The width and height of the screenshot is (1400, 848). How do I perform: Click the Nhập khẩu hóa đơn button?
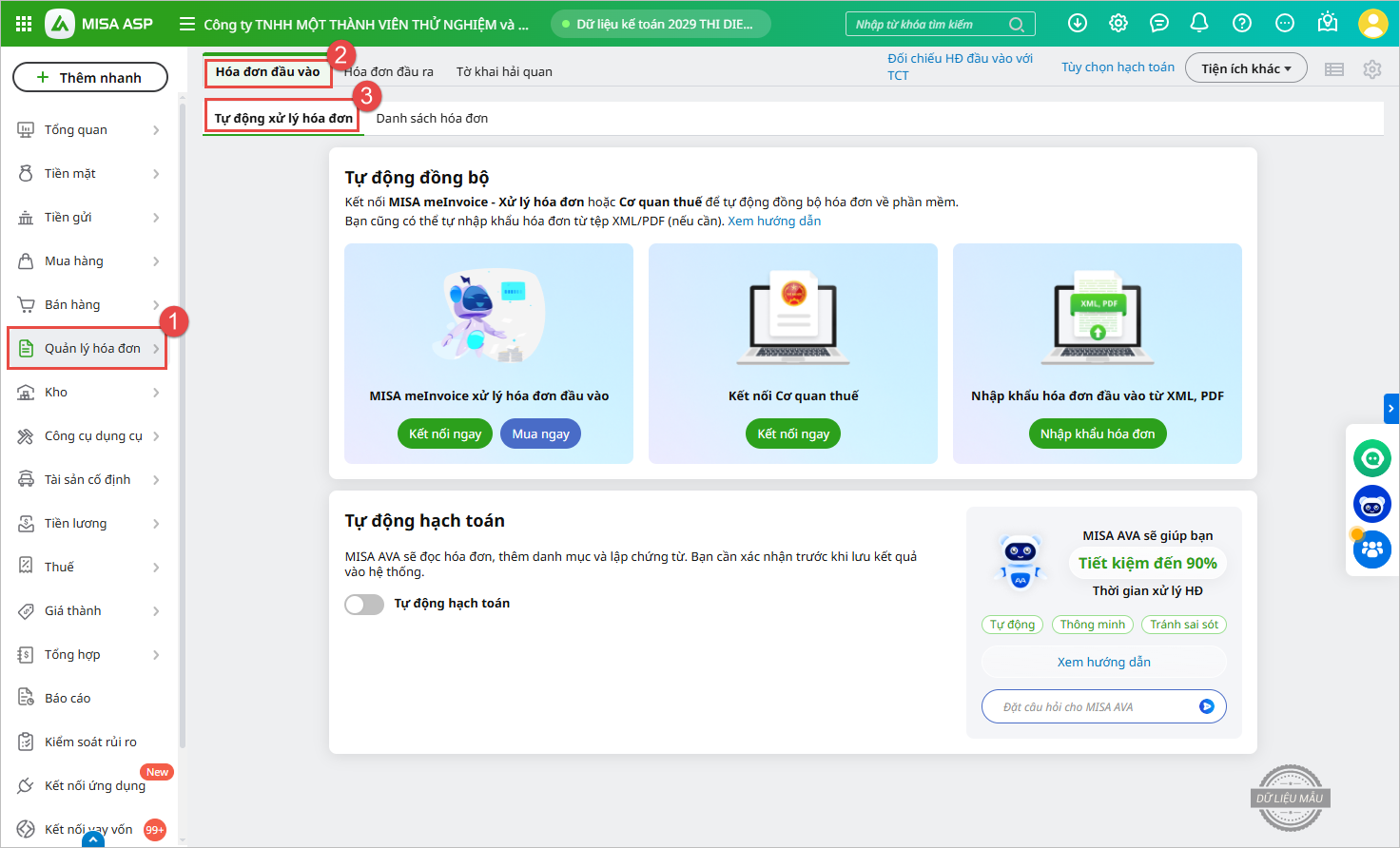pos(1097,434)
